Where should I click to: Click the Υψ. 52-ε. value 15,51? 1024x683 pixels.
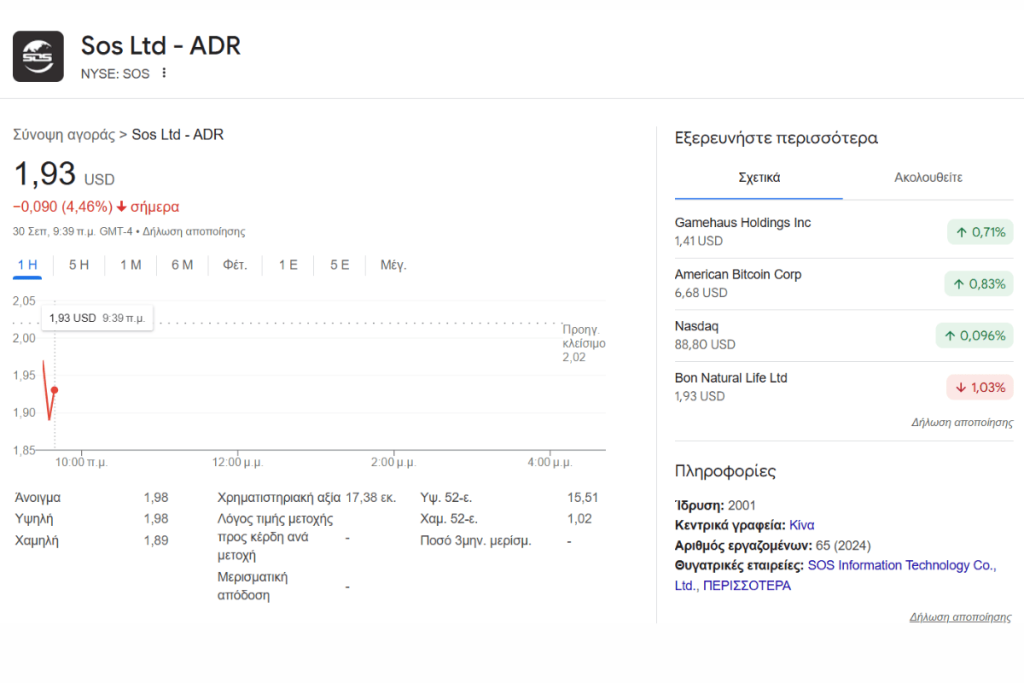coord(583,498)
